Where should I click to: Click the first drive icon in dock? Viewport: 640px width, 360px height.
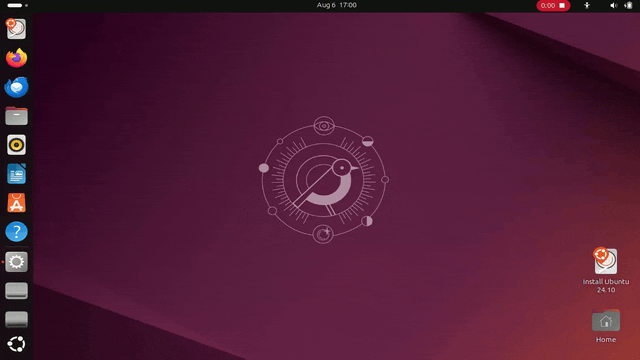click(x=16, y=291)
